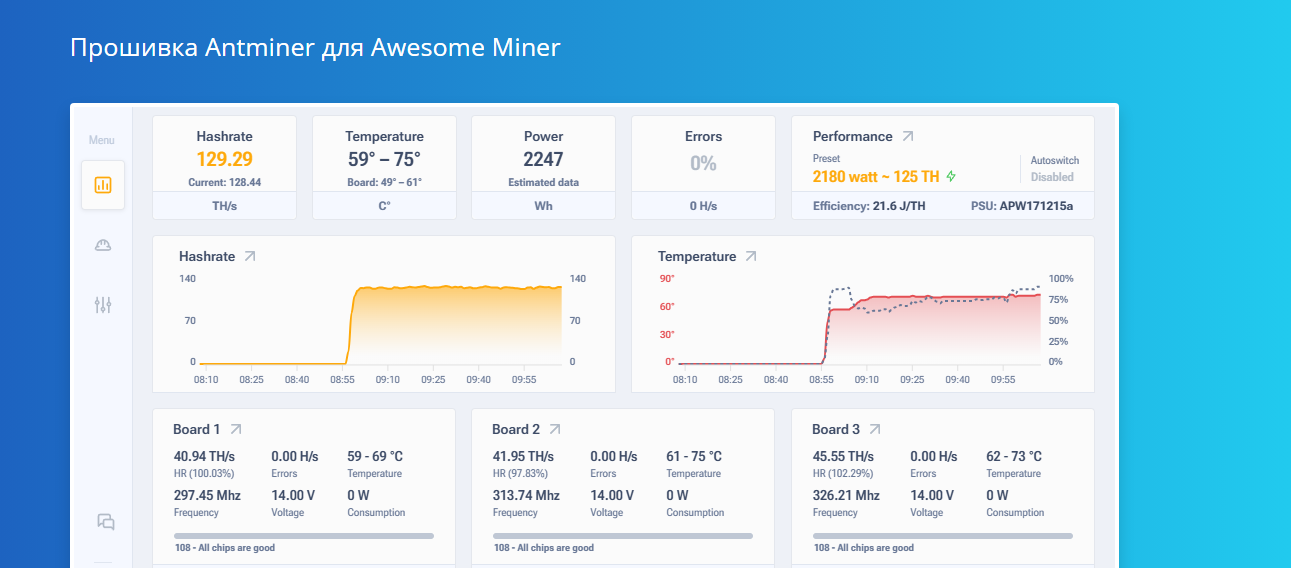Select the 2180 watt ~ 125 TH preset
The width and height of the screenshot is (1291, 568).
875,177
